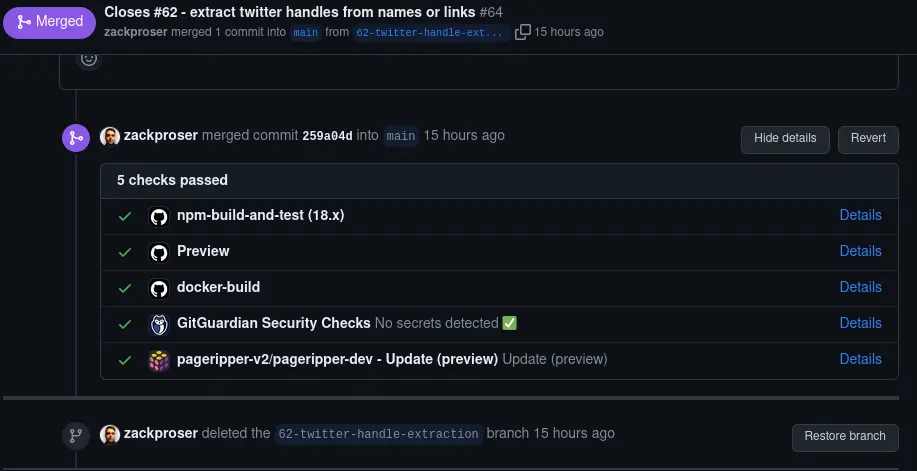
Task: Click the main branch label in the header
Action: [305, 32]
